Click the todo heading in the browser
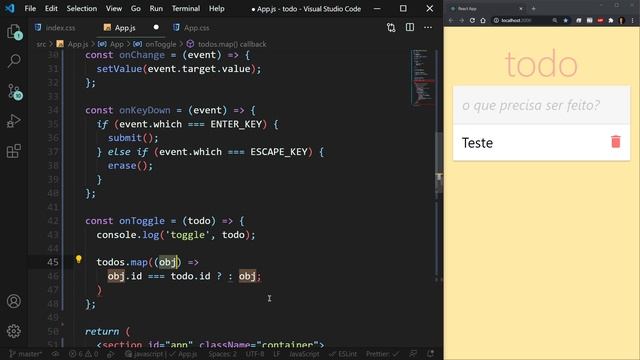Viewport: 640px width, 360px height. 541,64
